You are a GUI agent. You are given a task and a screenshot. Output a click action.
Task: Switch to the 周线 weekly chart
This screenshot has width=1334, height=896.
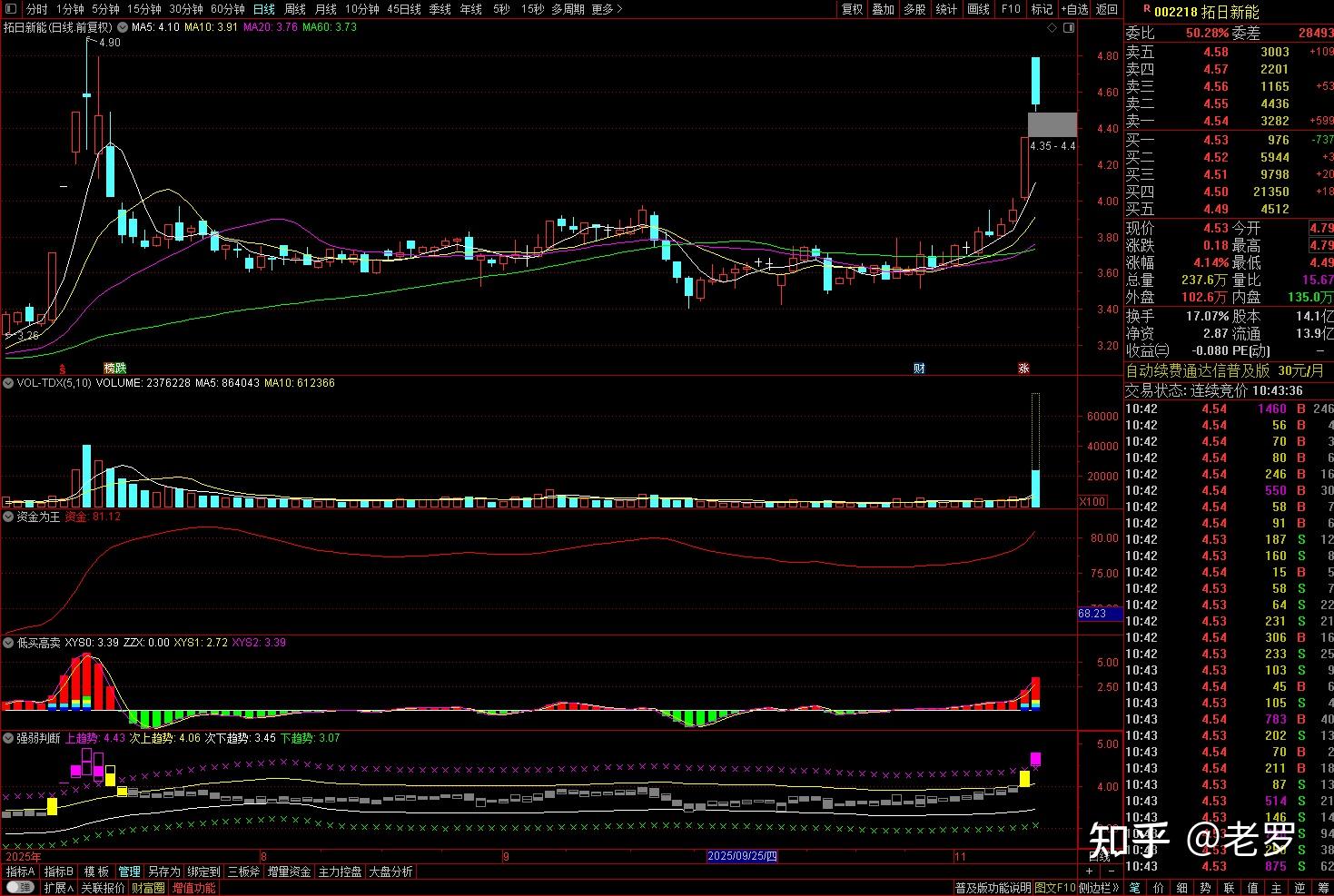[x=295, y=9]
